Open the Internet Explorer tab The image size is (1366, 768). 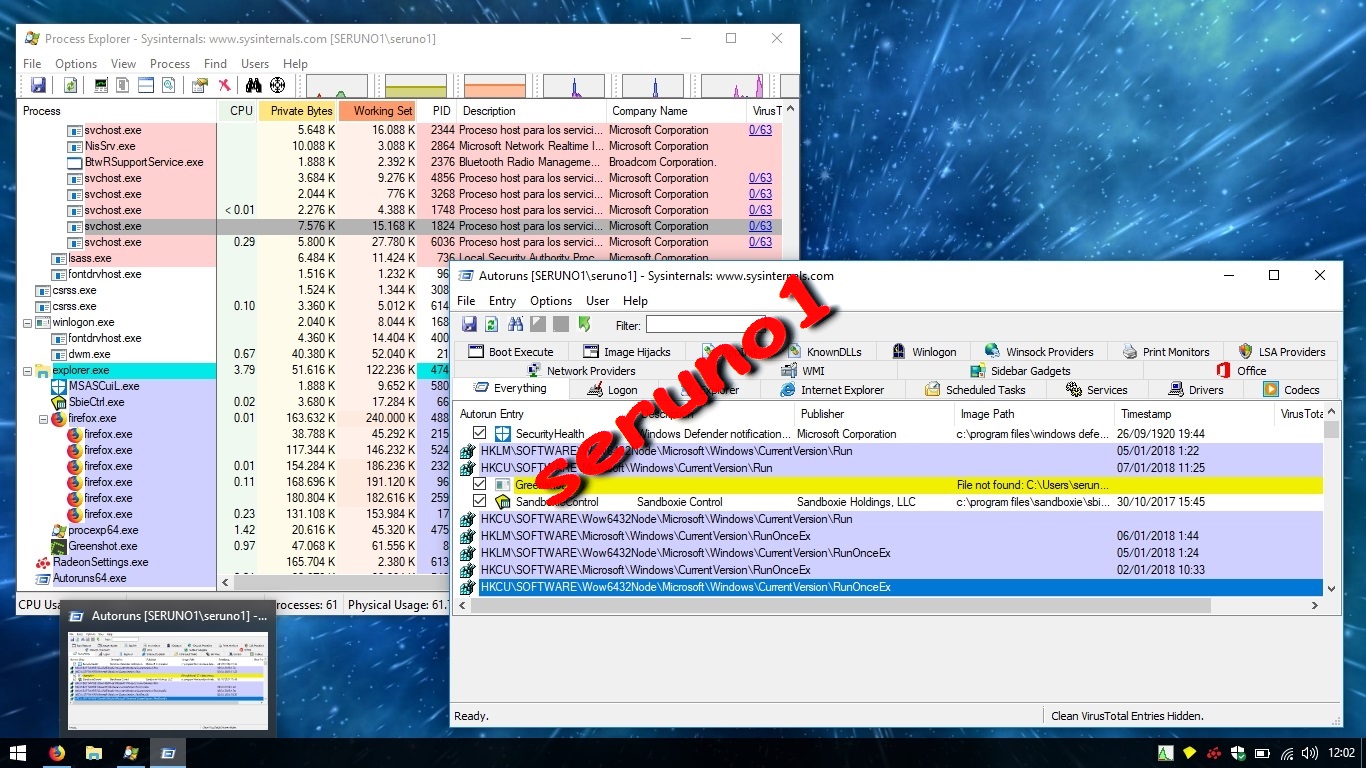click(833, 390)
